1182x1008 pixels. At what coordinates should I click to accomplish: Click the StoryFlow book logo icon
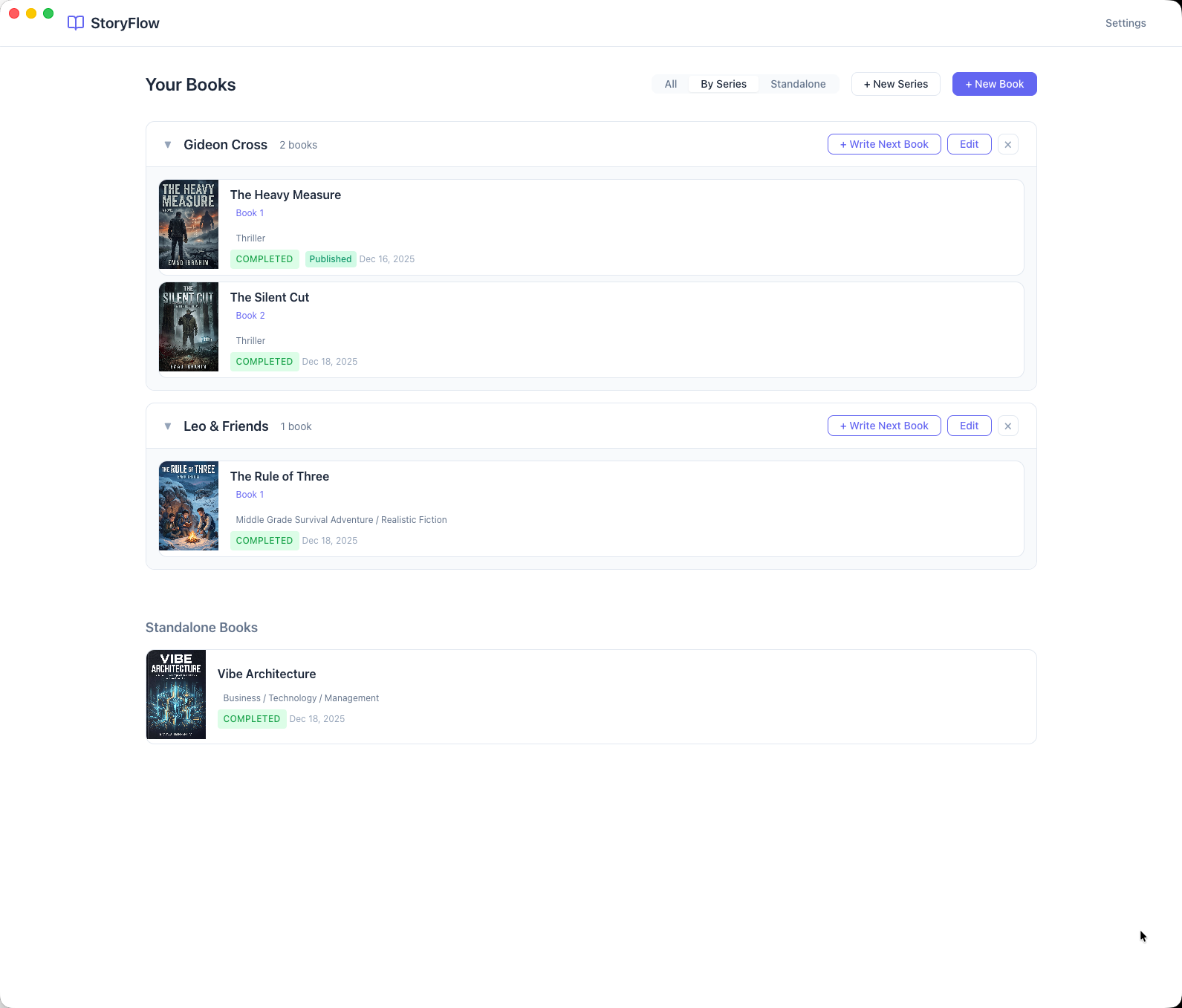click(x=76, y=23)
